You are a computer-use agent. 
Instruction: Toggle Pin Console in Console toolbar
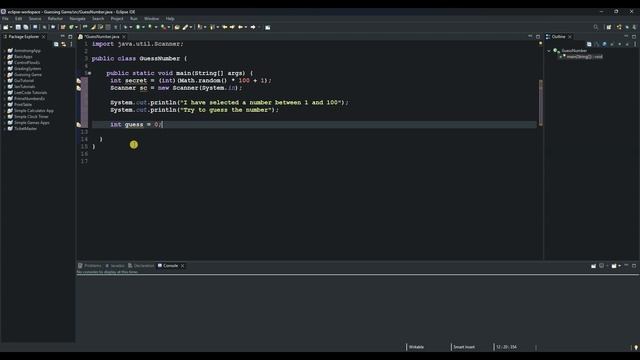click(x=593, y=266)
